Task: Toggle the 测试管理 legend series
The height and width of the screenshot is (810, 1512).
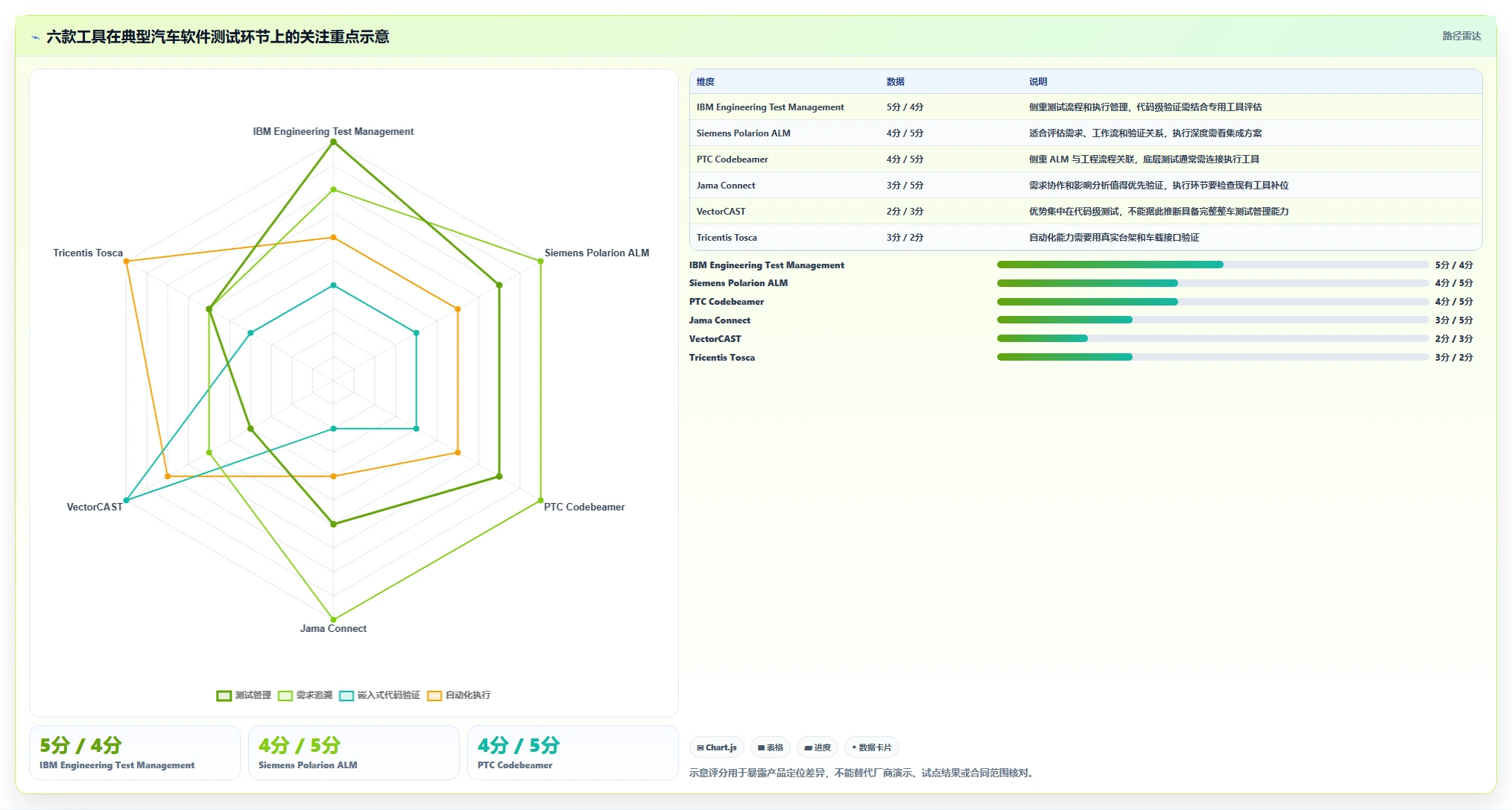Action: point(244,695)
